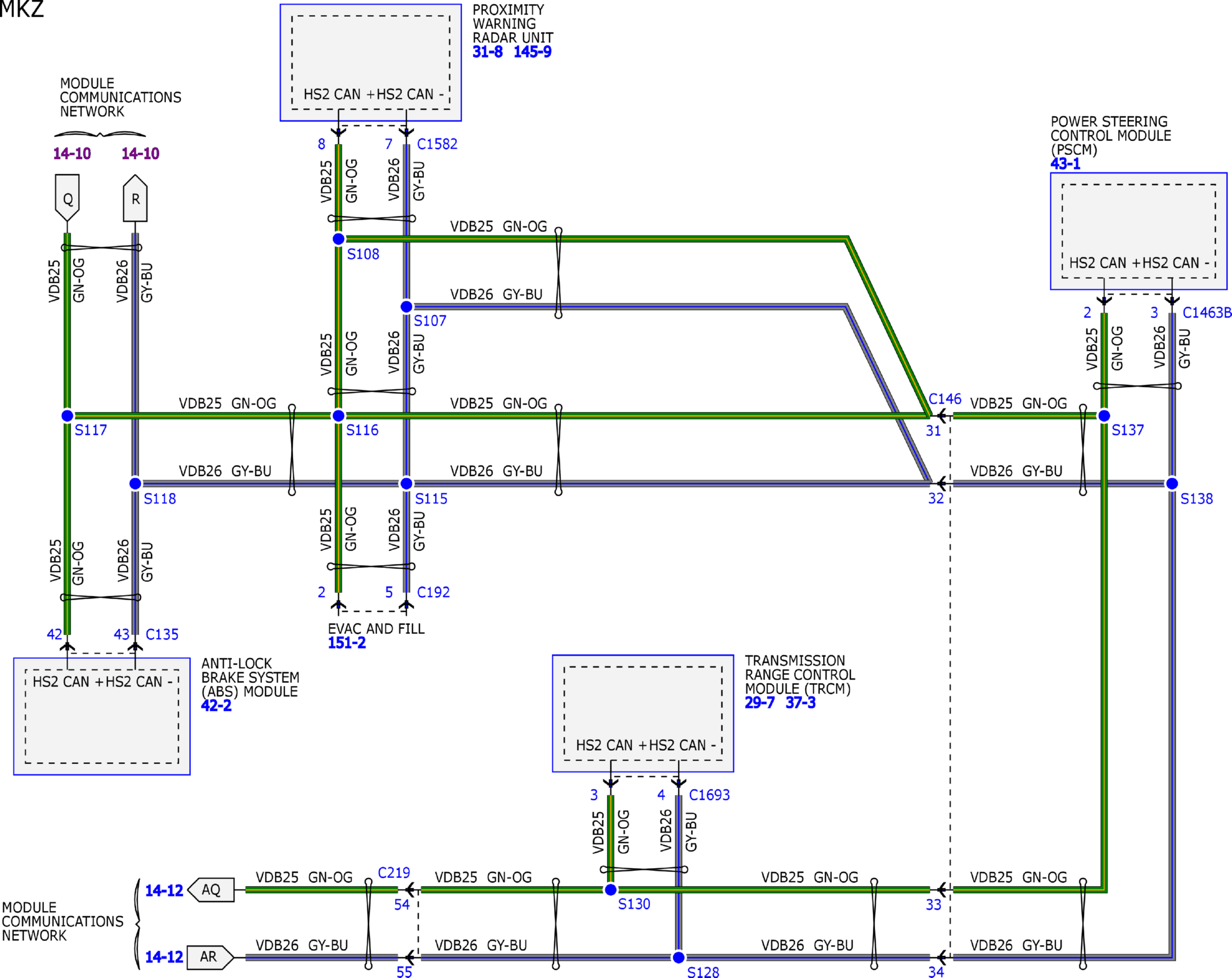
Task: Click the Proximity Warning Radar Unit box
Action: 371,62
